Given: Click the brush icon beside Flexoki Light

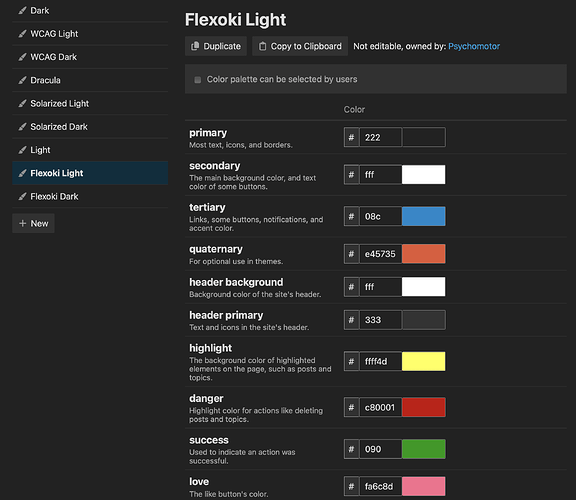Looking at the screenshot, I should 22,173.
